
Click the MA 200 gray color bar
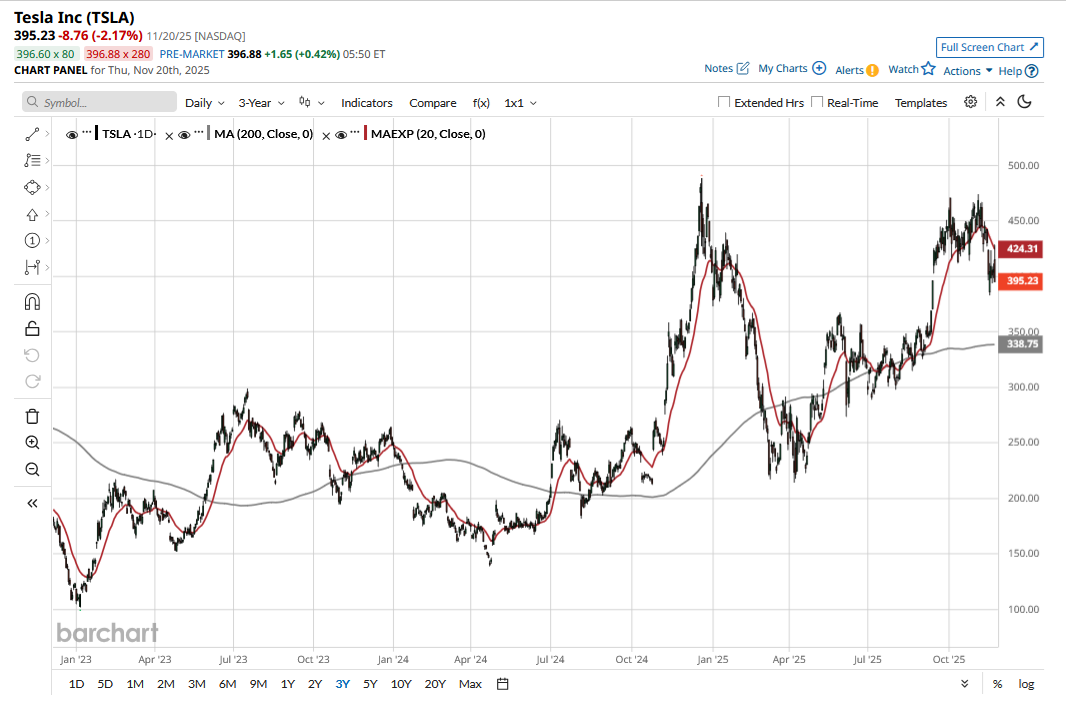pos(209,133)
